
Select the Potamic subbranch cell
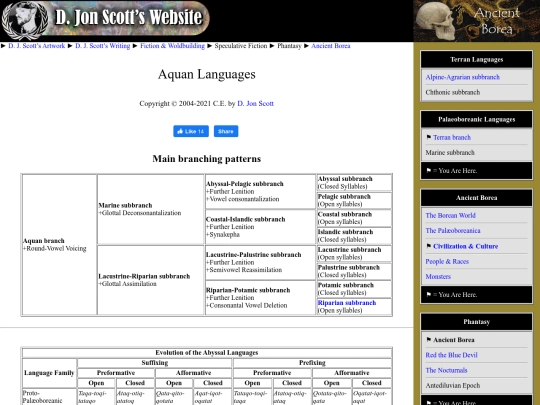(x=354, y=289)
